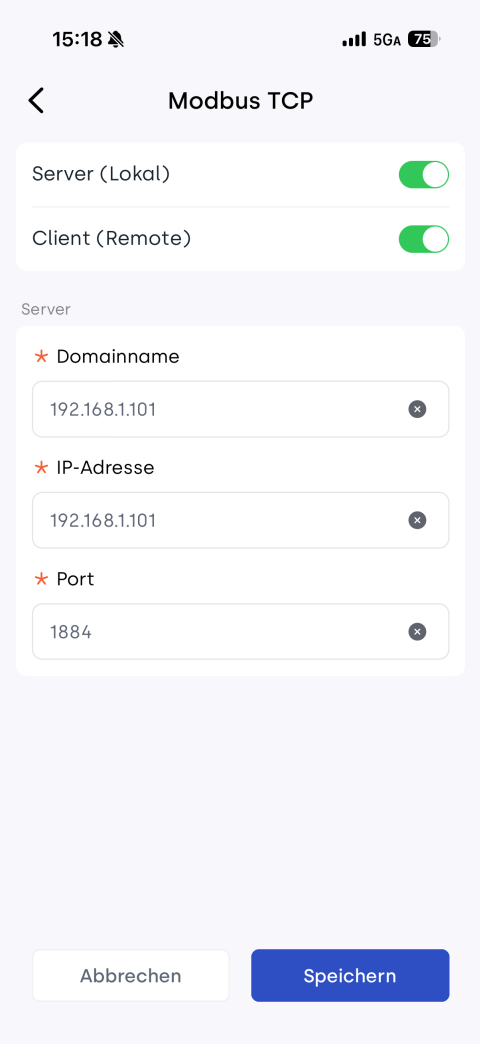The height and width of the screenshot is (1044, 480).
Task: Clear the IP-Adresse field with x icon
Action: 417,520
